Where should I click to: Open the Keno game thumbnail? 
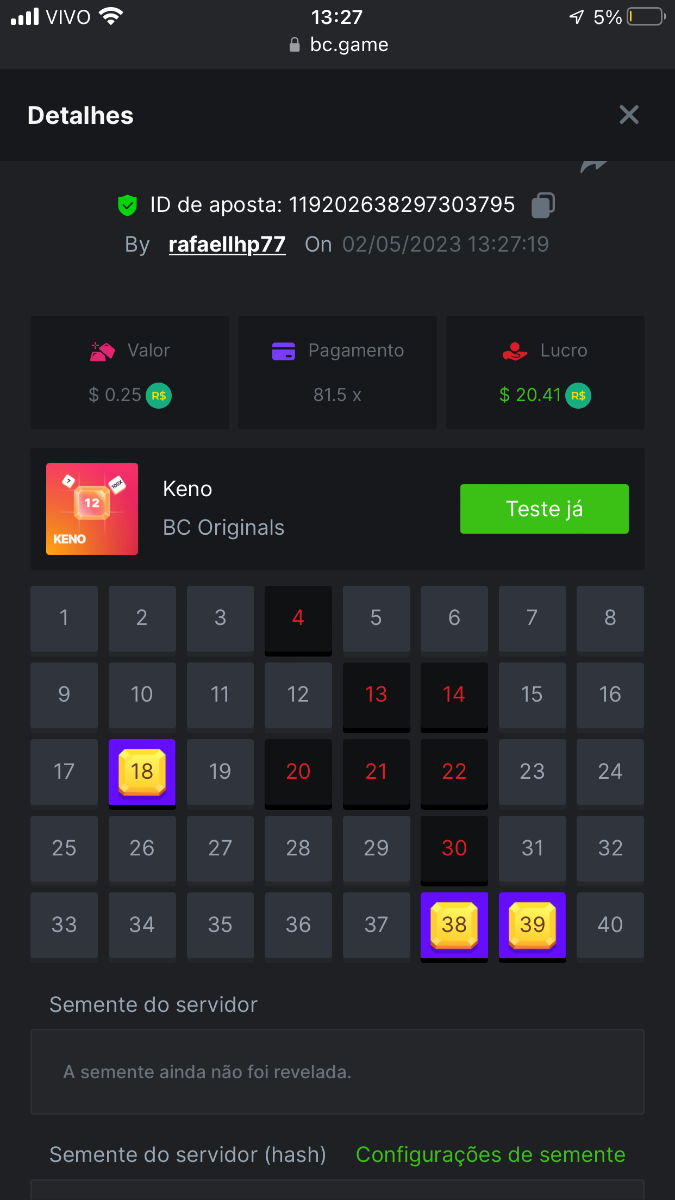92,509
